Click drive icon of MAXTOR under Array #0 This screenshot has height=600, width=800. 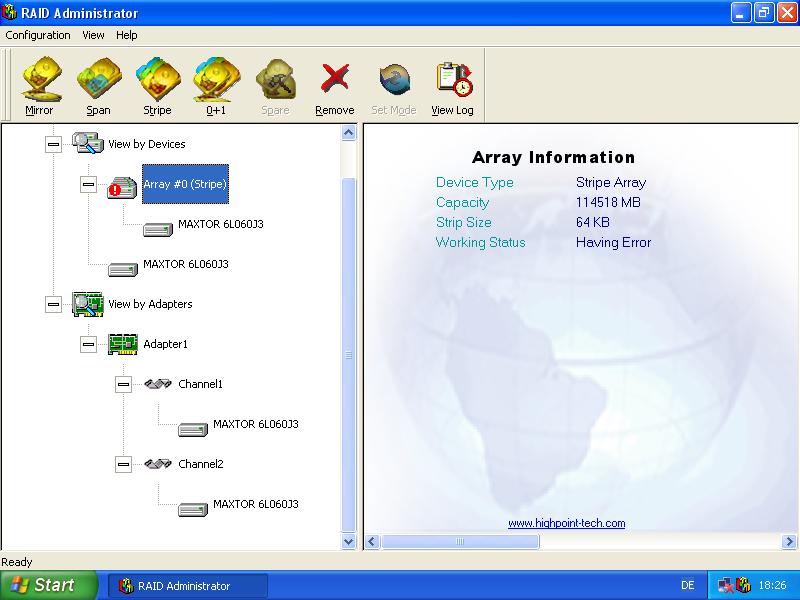(x=158, y=230)
